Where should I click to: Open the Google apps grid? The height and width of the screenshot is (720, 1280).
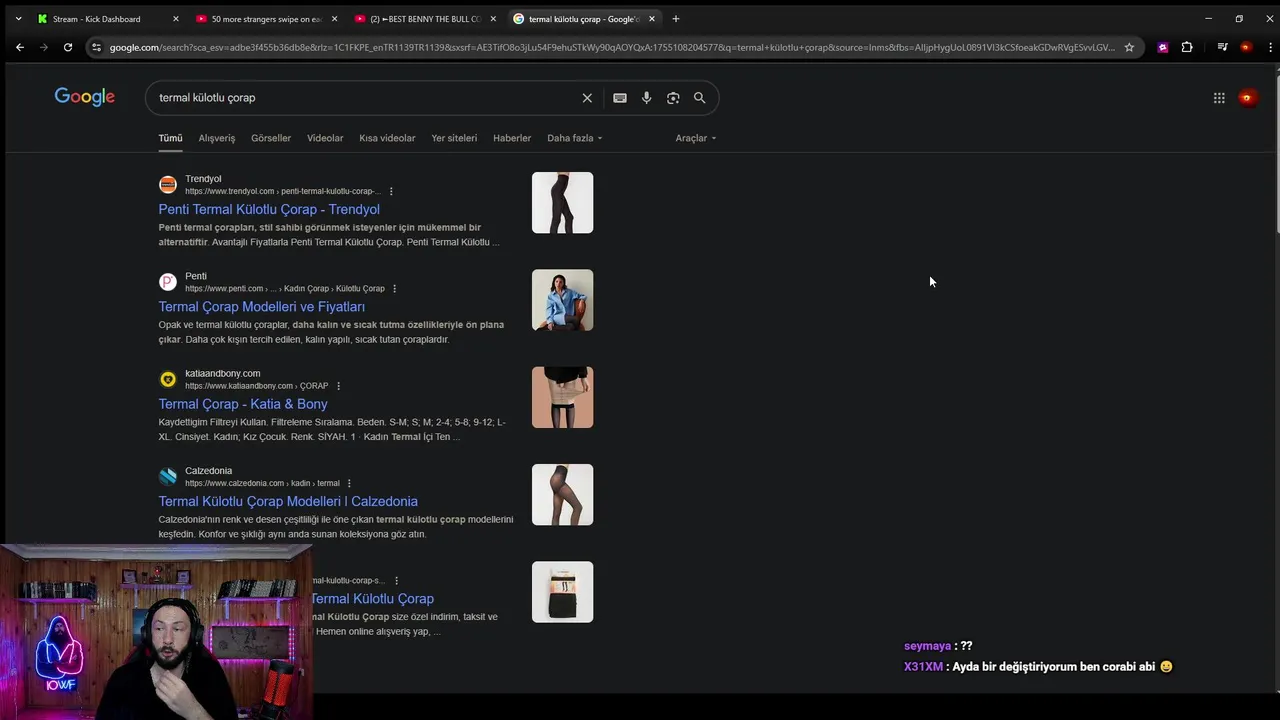tap(1219, 98)
